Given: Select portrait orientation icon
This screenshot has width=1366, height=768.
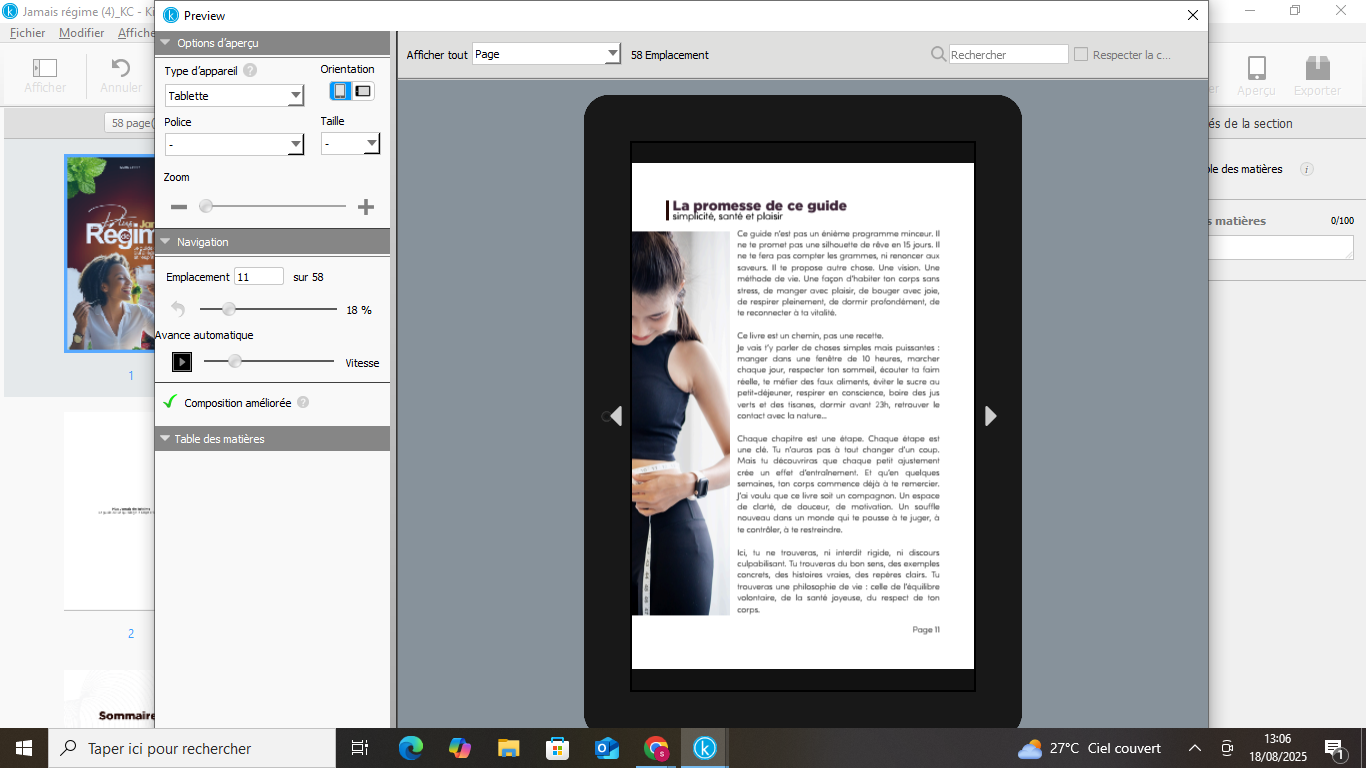Looking at the screenshot, I should point(341,91).
